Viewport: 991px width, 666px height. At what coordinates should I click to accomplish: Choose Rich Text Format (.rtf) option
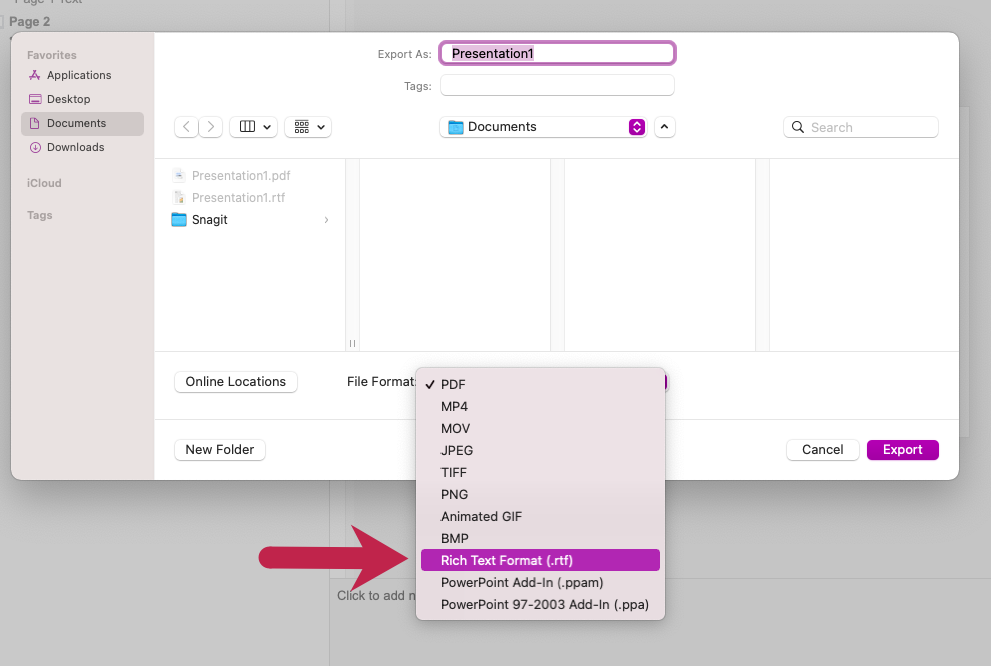(506, 560)
